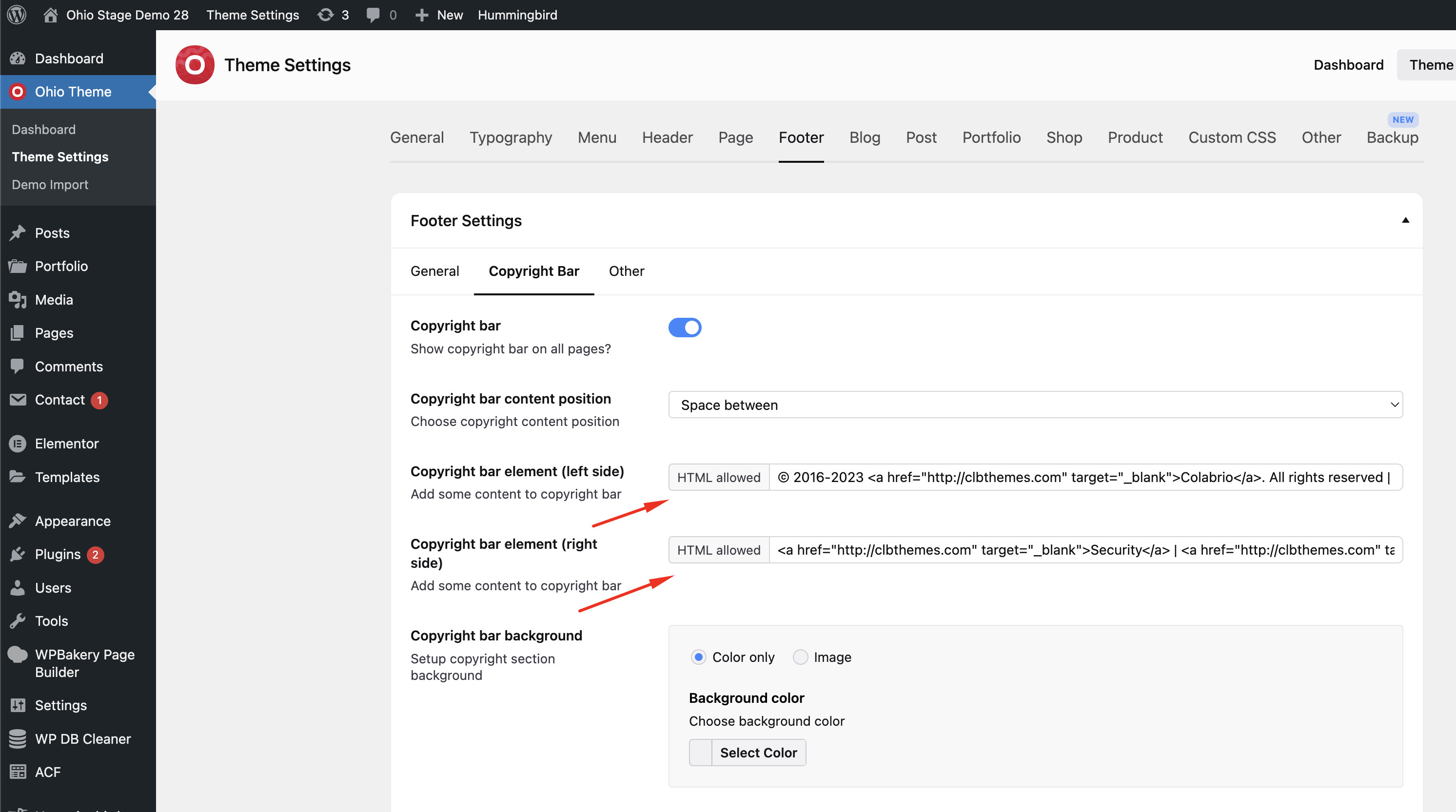Open Dashboard submenu under Ohio Theme
Viewport: 1456px width, 812px height.
(43, 129)
